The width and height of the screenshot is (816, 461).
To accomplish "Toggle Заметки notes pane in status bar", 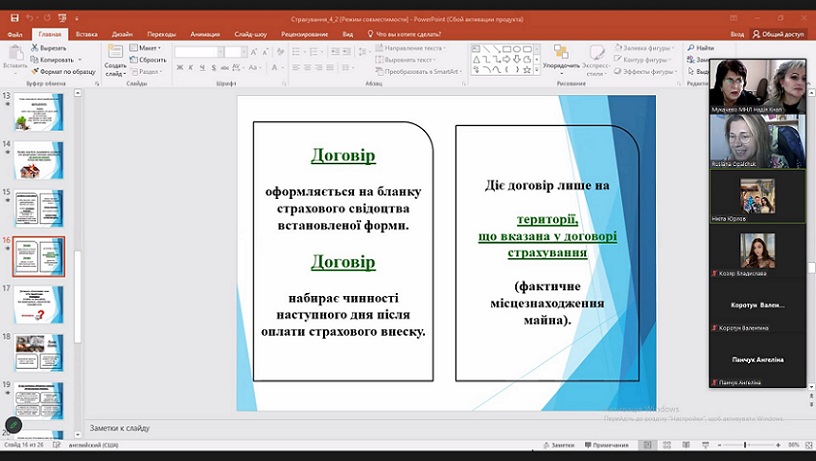I will (559, 445).
